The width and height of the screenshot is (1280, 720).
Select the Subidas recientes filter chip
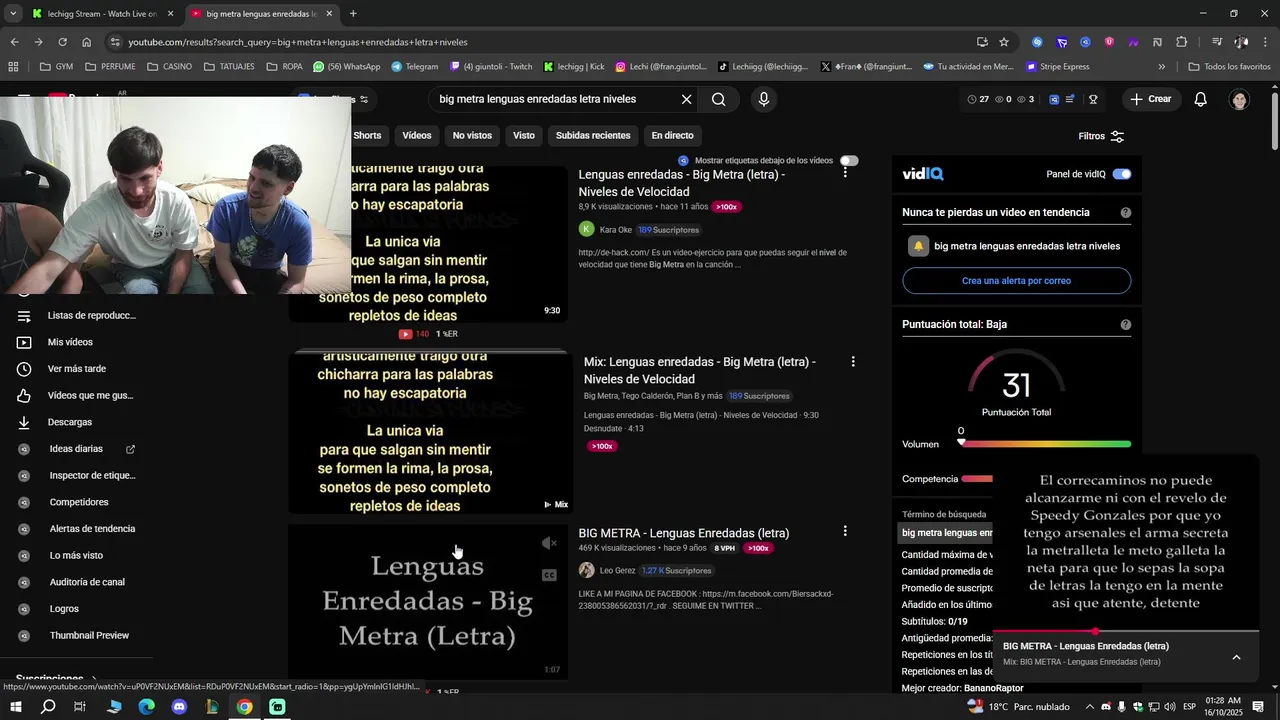point(593,136)
